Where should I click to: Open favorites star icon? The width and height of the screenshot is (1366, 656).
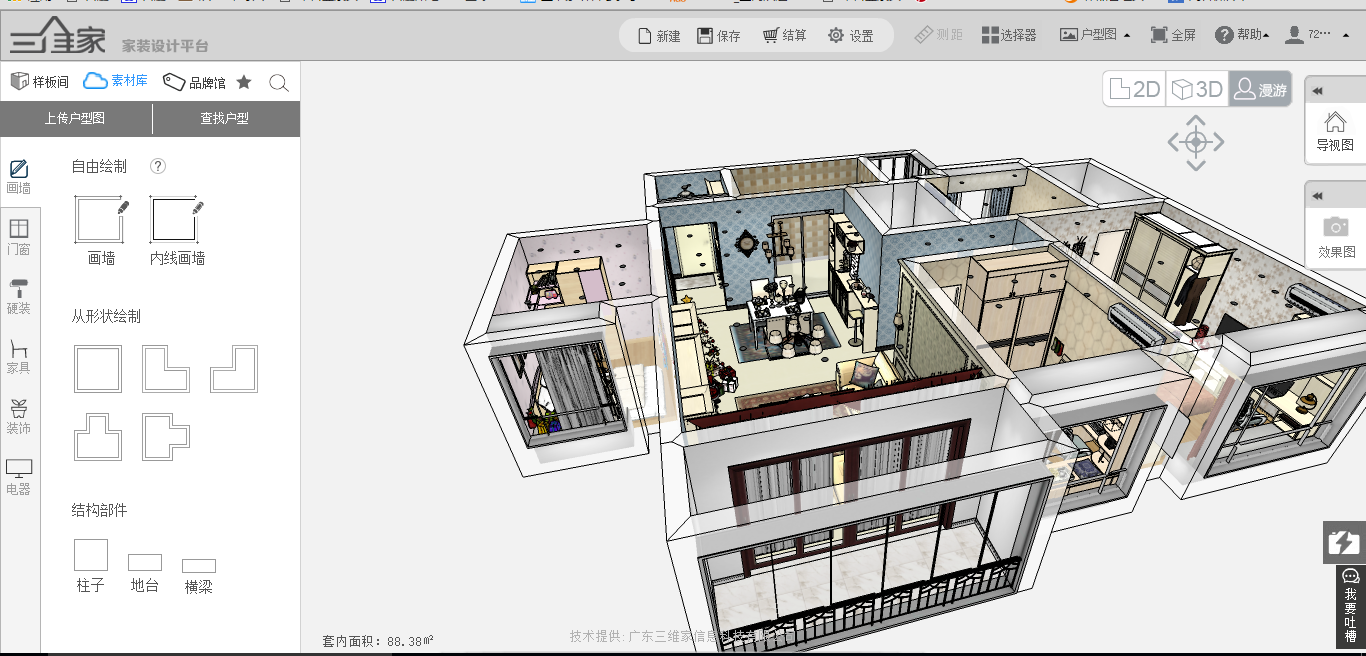pos(244,82)
